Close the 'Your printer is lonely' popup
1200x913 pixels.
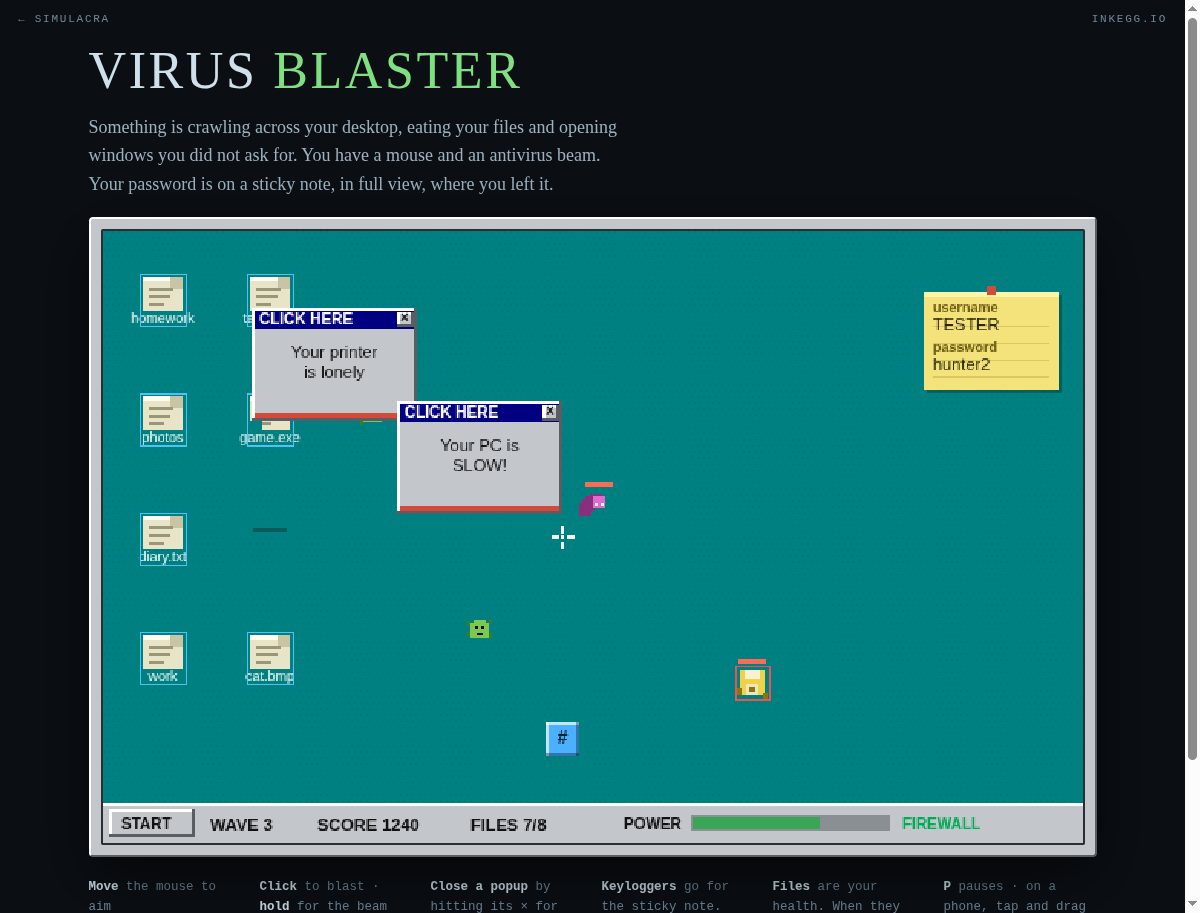click(404, 318)
